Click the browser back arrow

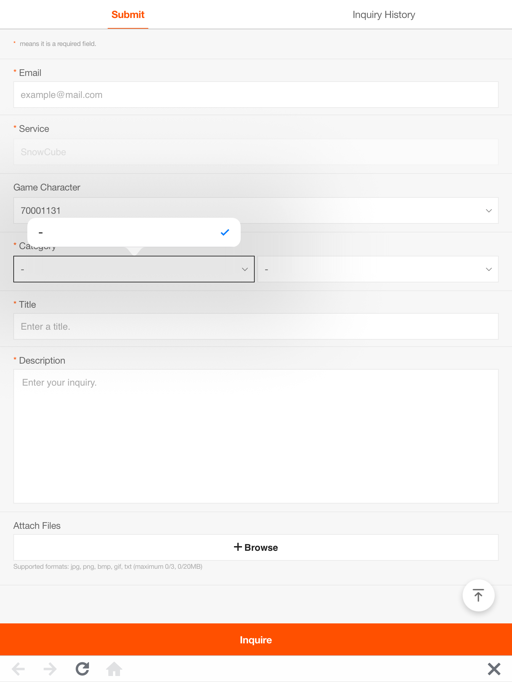coord(18,669)
